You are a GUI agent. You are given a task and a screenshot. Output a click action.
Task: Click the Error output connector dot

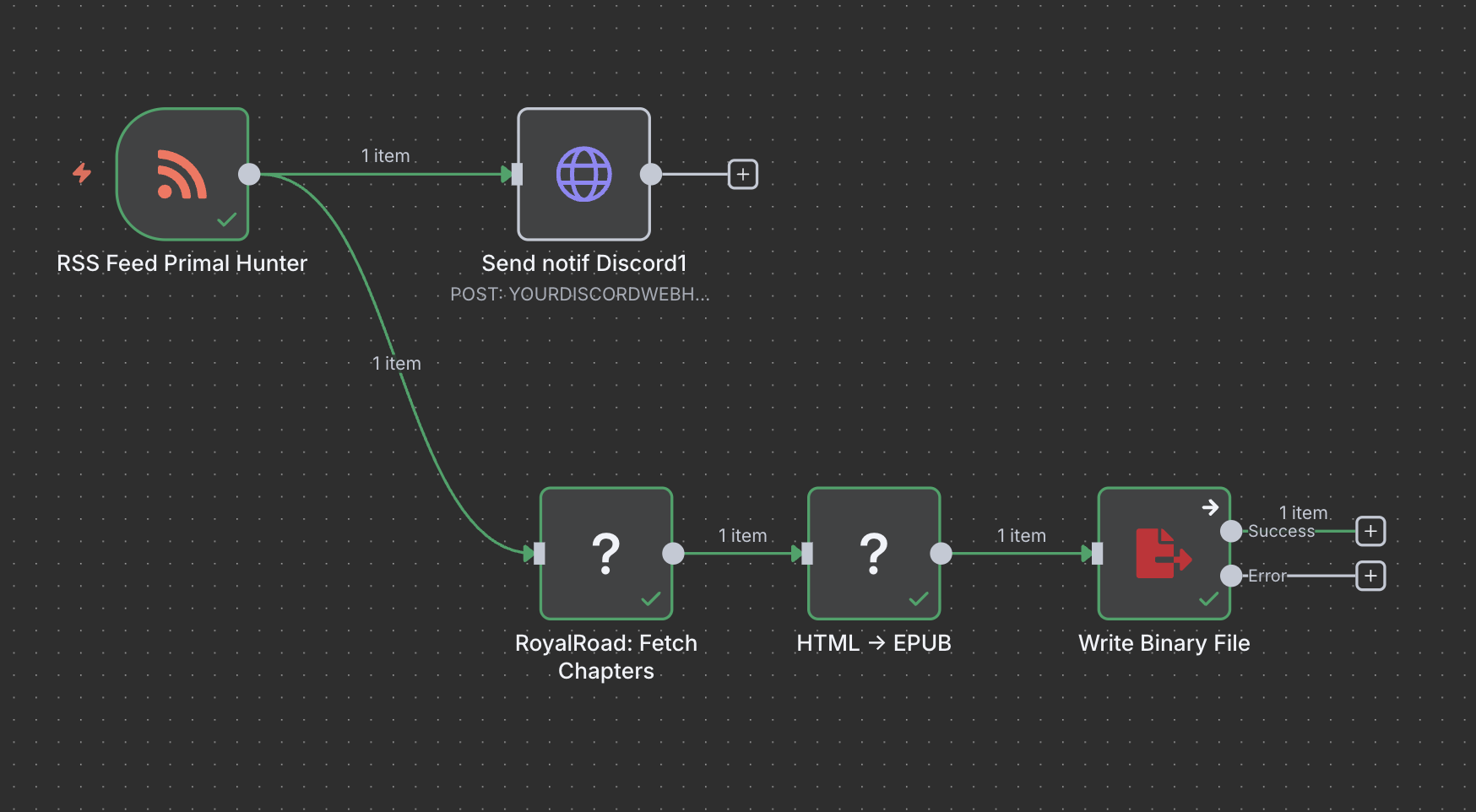click(1231, 576)
